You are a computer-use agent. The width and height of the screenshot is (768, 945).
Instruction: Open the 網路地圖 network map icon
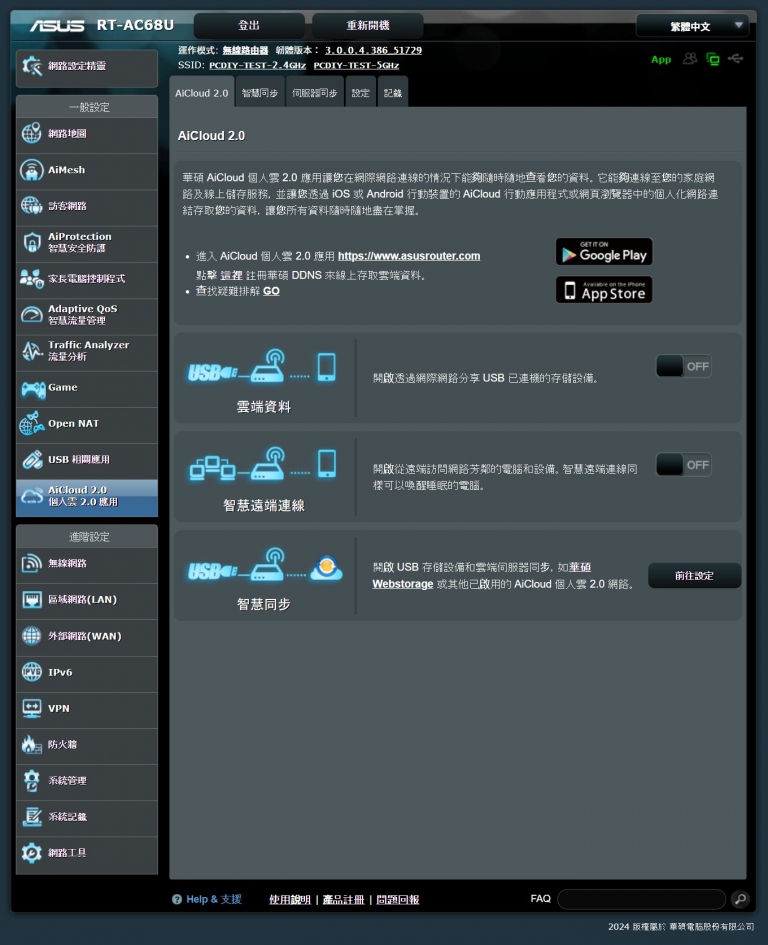click(x=32, y=133)
